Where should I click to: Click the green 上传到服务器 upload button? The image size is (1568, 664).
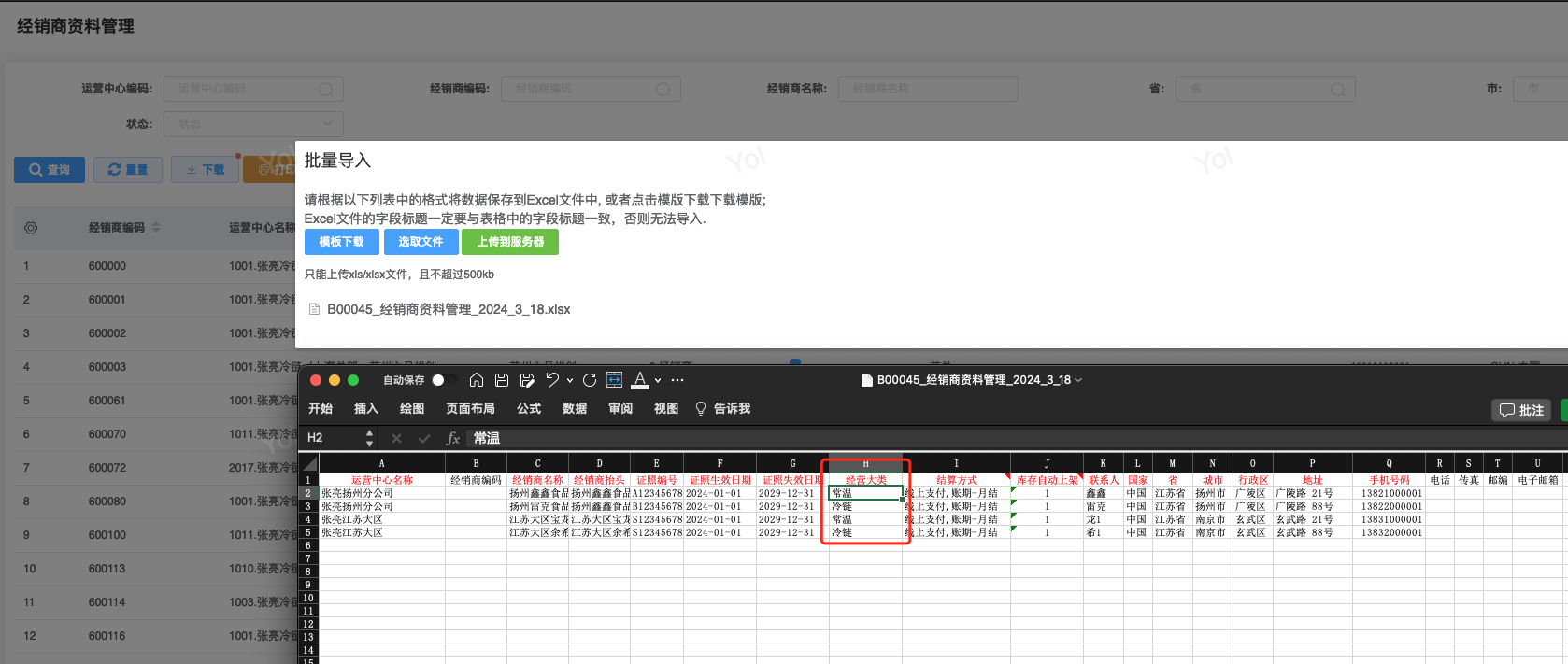tap(509, 242)
